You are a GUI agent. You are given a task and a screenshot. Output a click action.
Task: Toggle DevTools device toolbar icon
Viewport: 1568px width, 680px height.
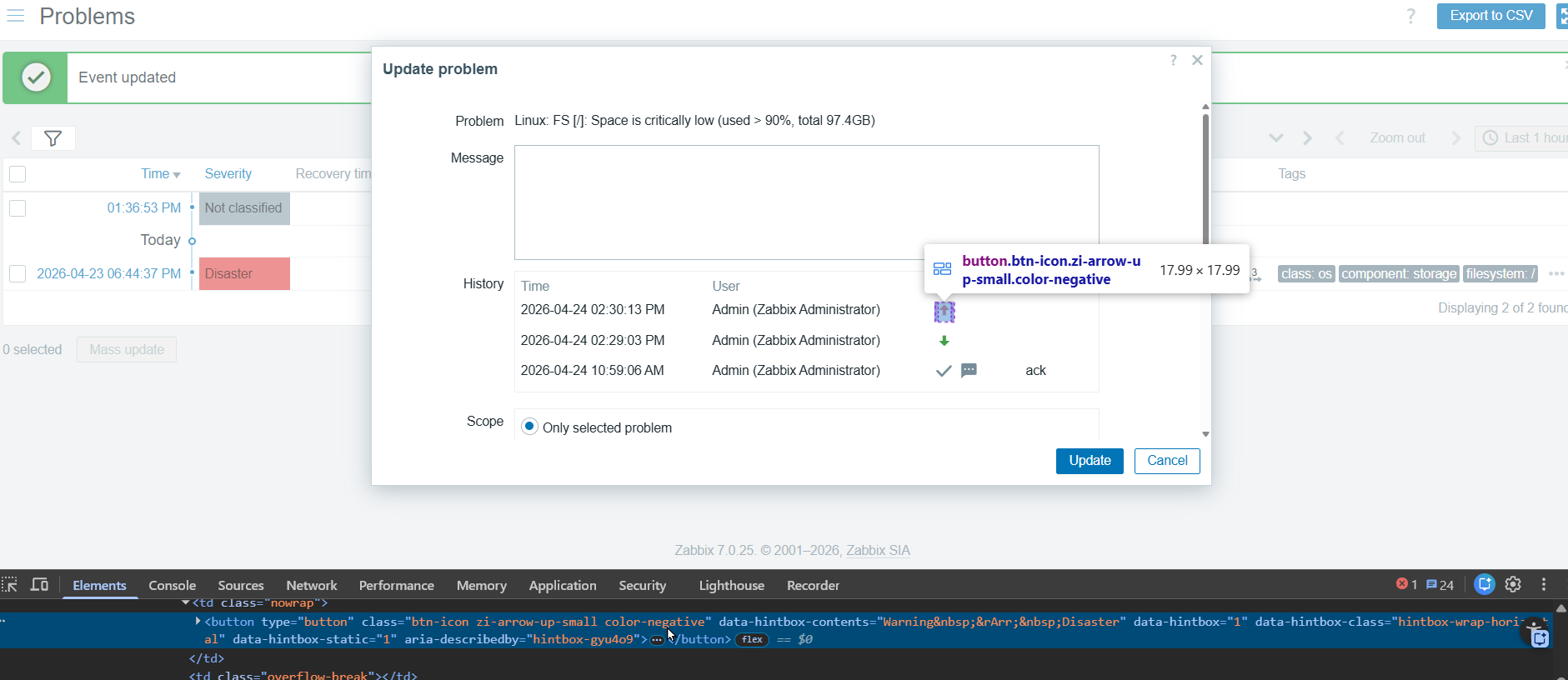tap(39, 585)
